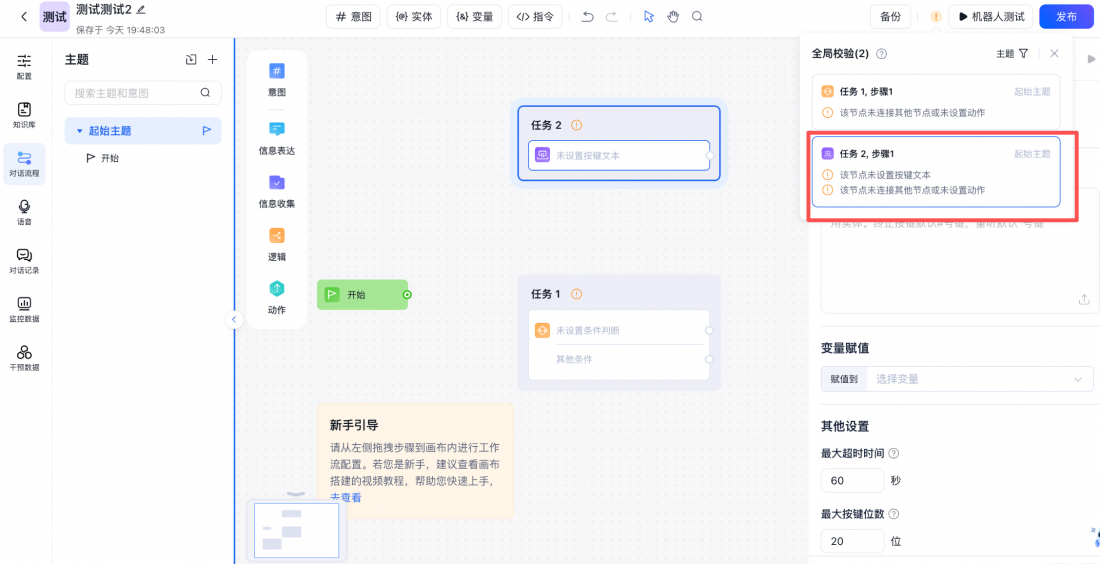Click help icon beside 最大超时时间
Image resolution: width=1100 pixels, height=564 pixels.
point(894,453)
